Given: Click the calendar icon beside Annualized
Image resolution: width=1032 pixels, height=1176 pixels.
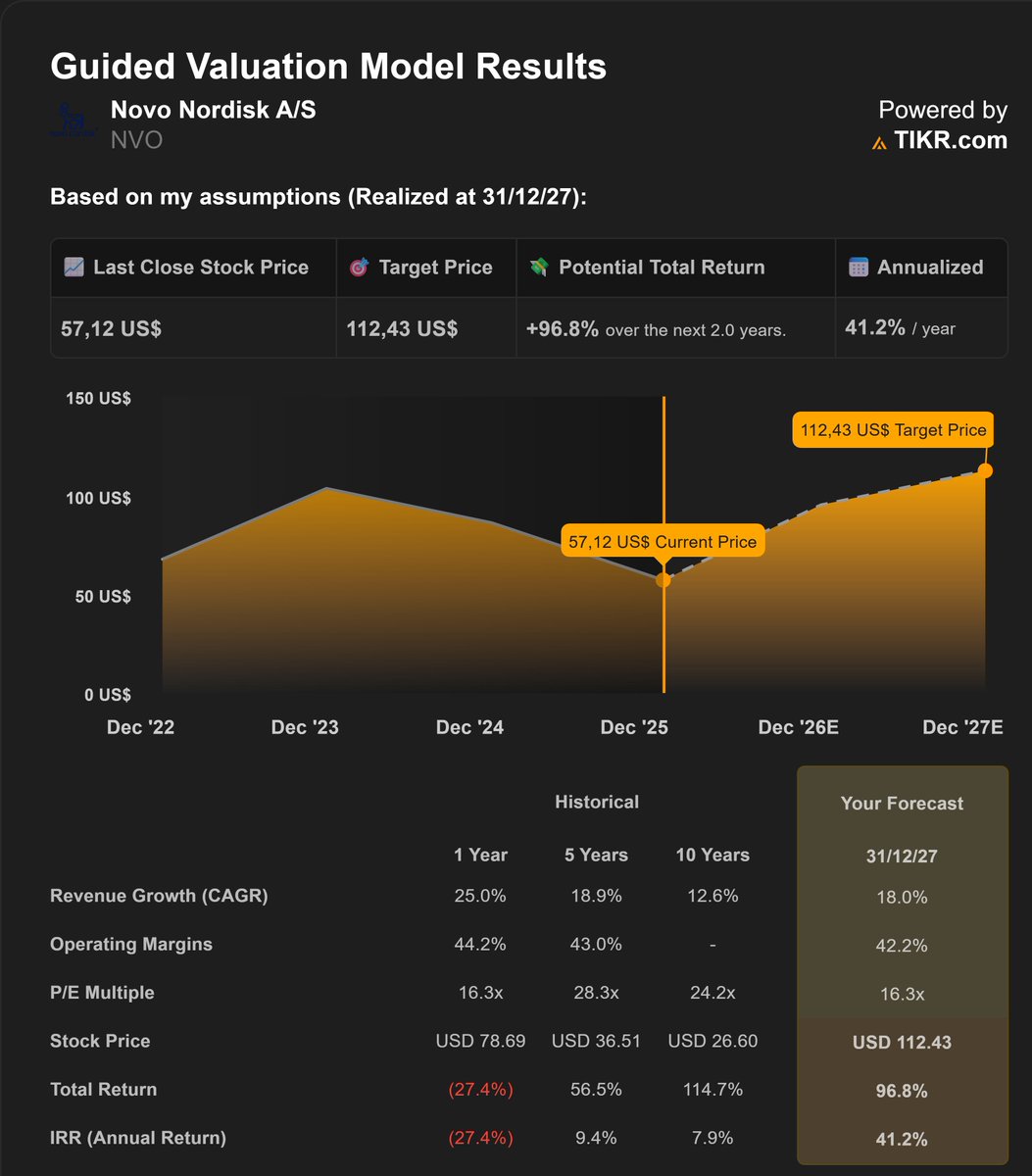Looking at the screenshot, I should pos(859,268).
